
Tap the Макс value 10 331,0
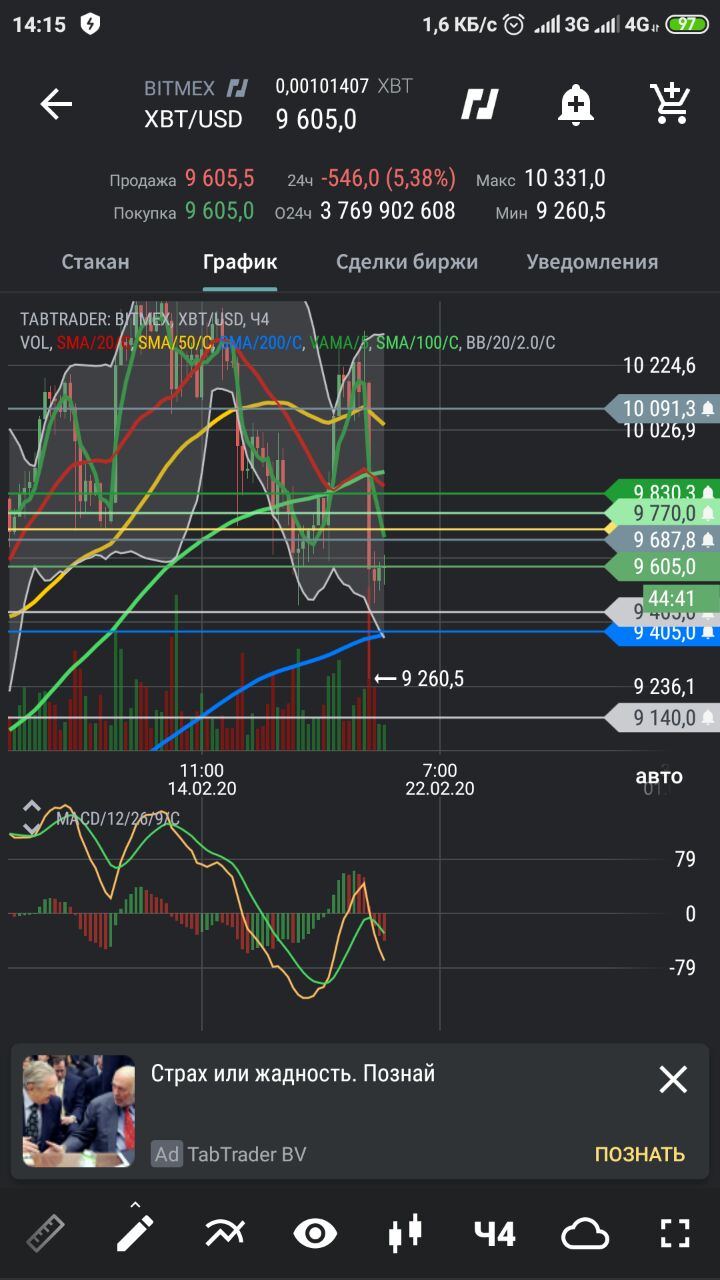point(565,179)
